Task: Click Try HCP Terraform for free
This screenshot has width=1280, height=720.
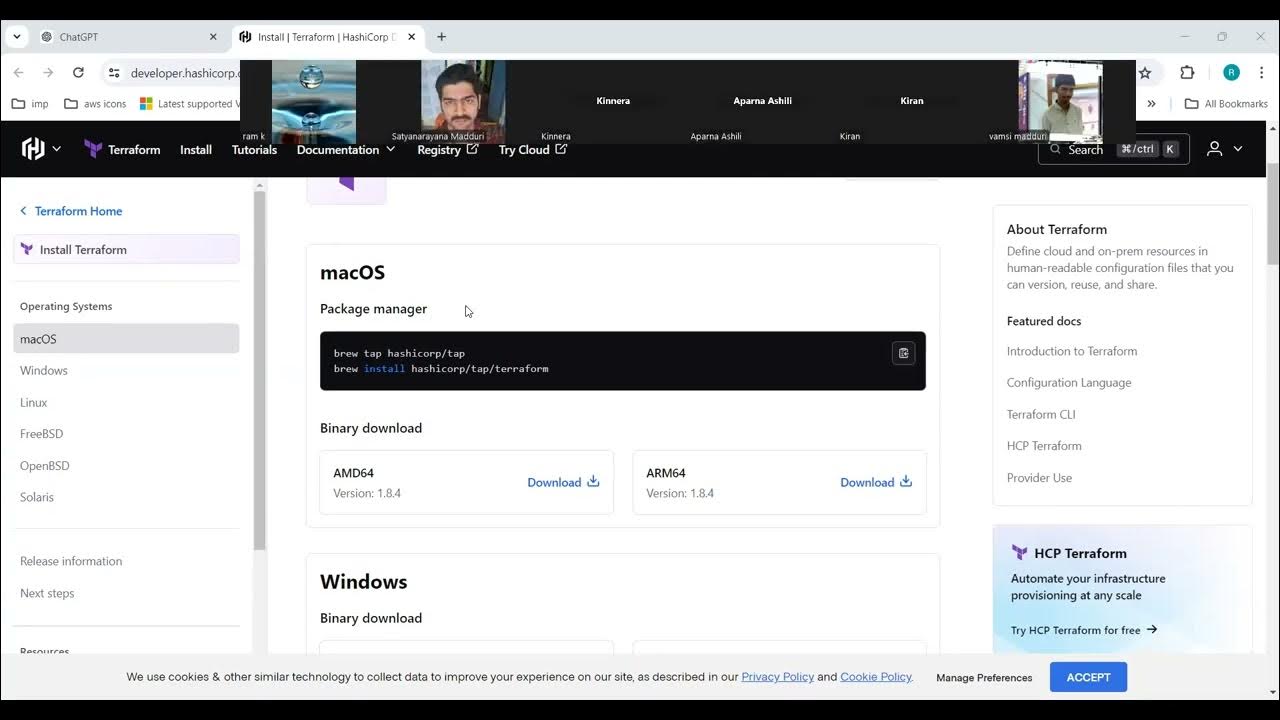Action: click(1084, 630)
